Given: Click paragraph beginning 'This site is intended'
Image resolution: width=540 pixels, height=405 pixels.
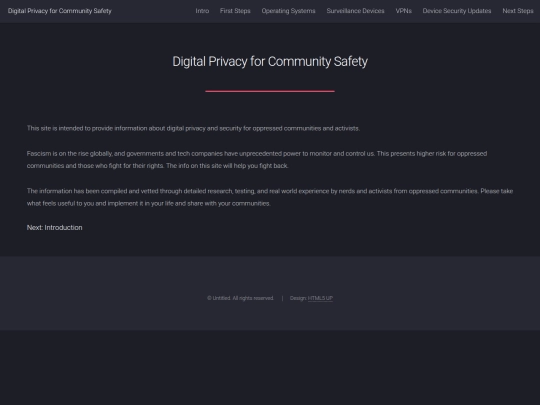Looking at the screenshot, I should (193, 128).
